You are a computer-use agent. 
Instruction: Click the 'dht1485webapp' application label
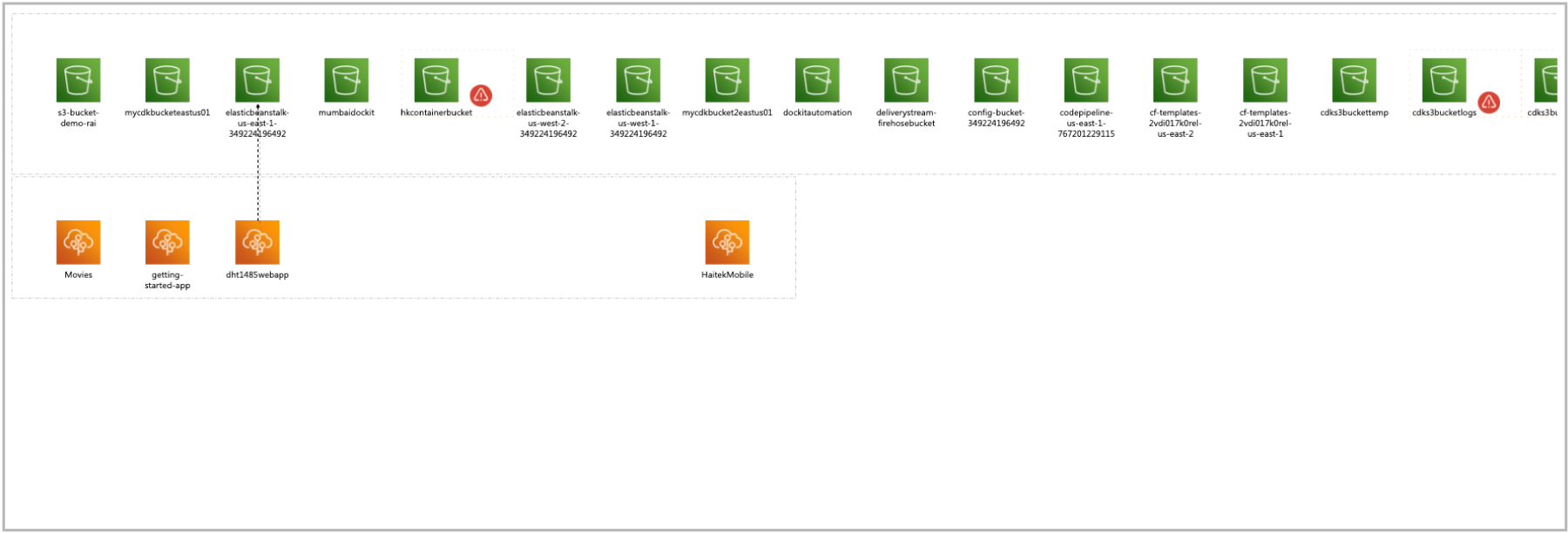pos(257,274)
